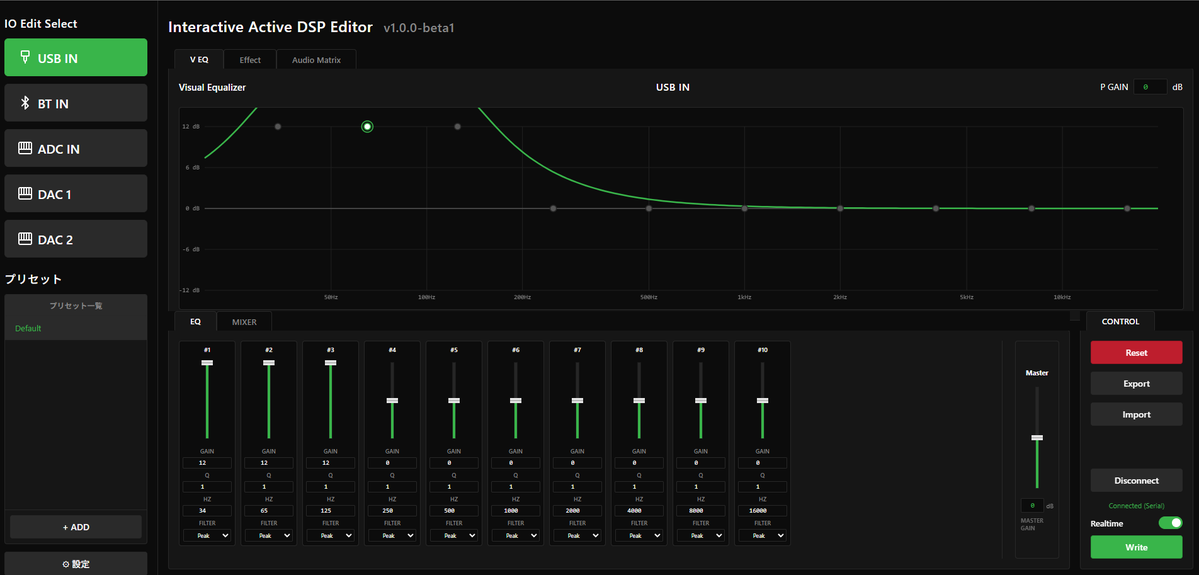The image size is (1199, 575).
Task: Select the DAC 2 output
Action: 76,239
